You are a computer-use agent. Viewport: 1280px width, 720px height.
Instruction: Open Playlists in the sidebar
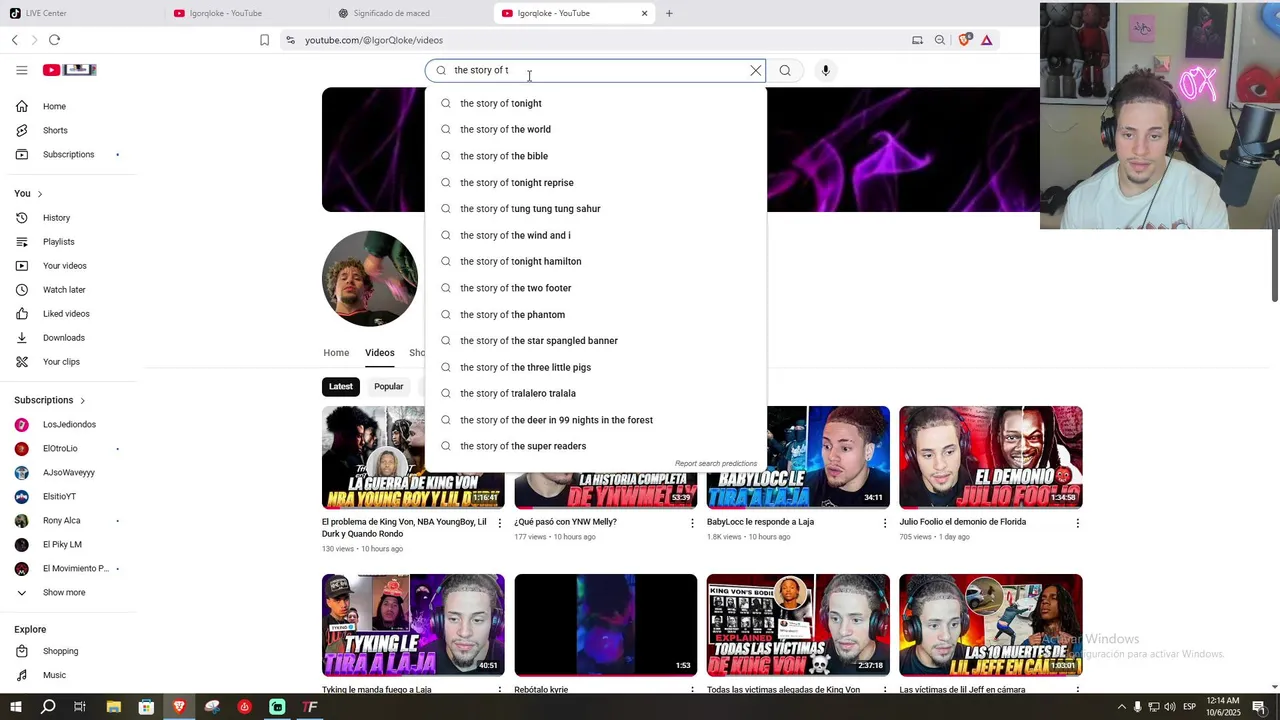point(68,241)
